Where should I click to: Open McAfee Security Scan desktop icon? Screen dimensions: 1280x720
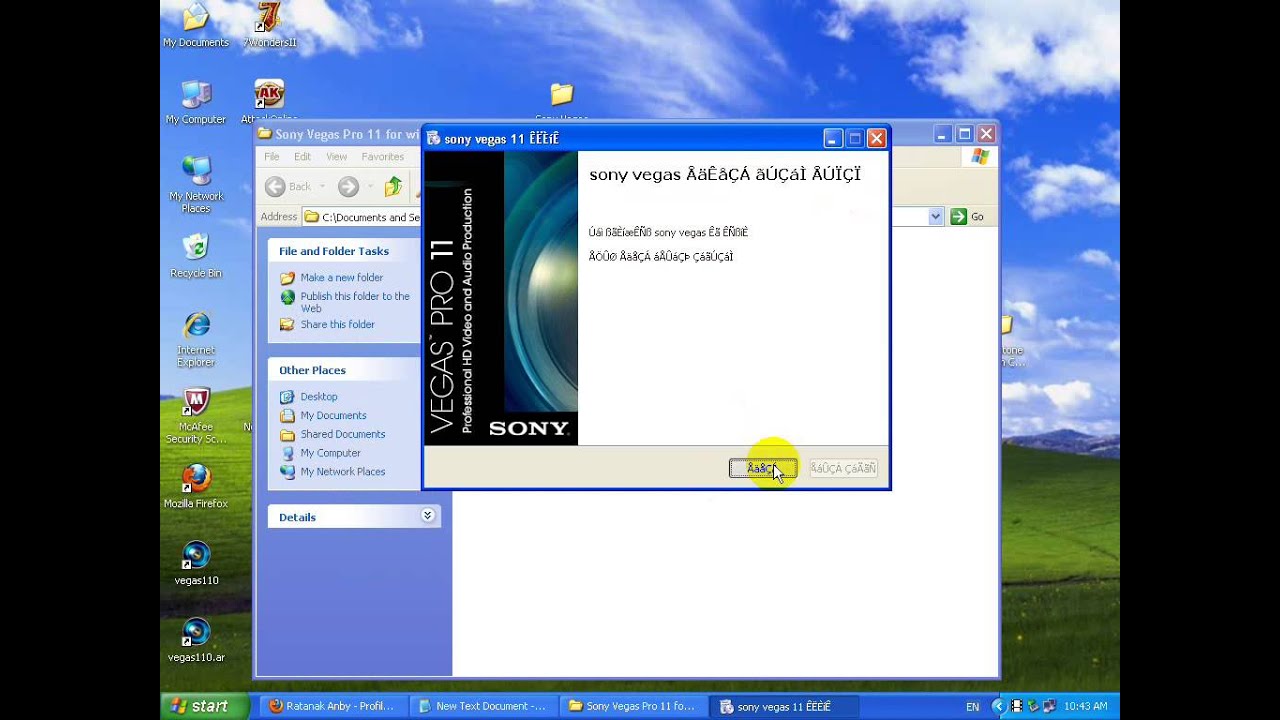[x=196, y=416]
